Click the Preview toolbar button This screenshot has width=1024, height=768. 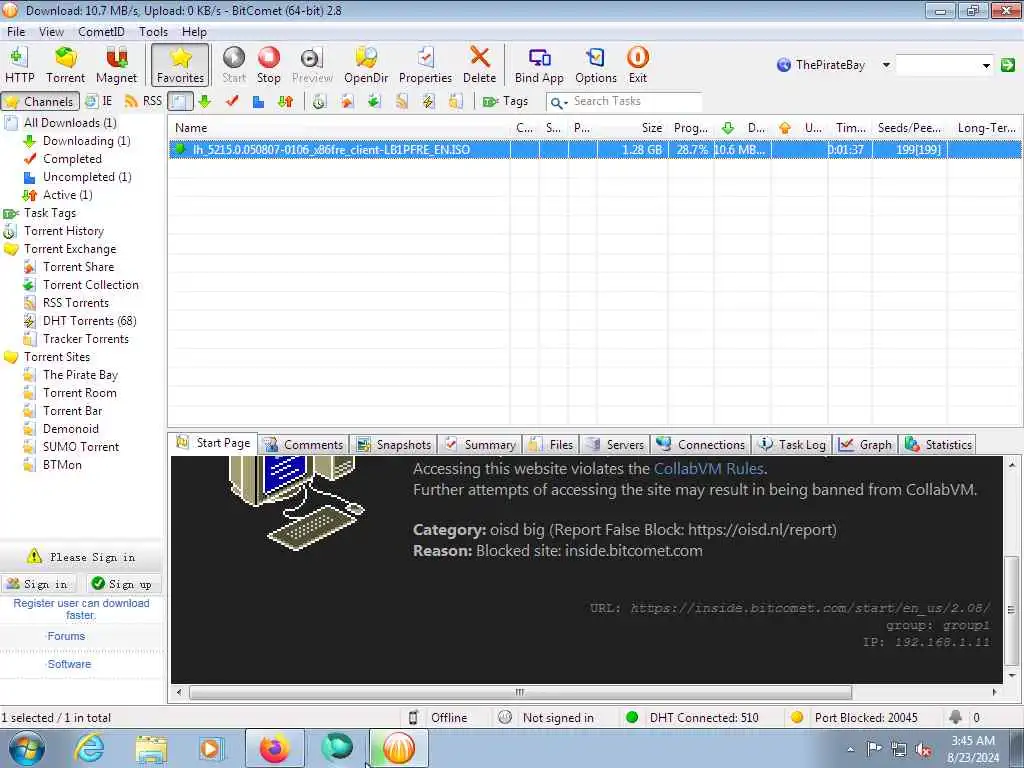point(312,65)
